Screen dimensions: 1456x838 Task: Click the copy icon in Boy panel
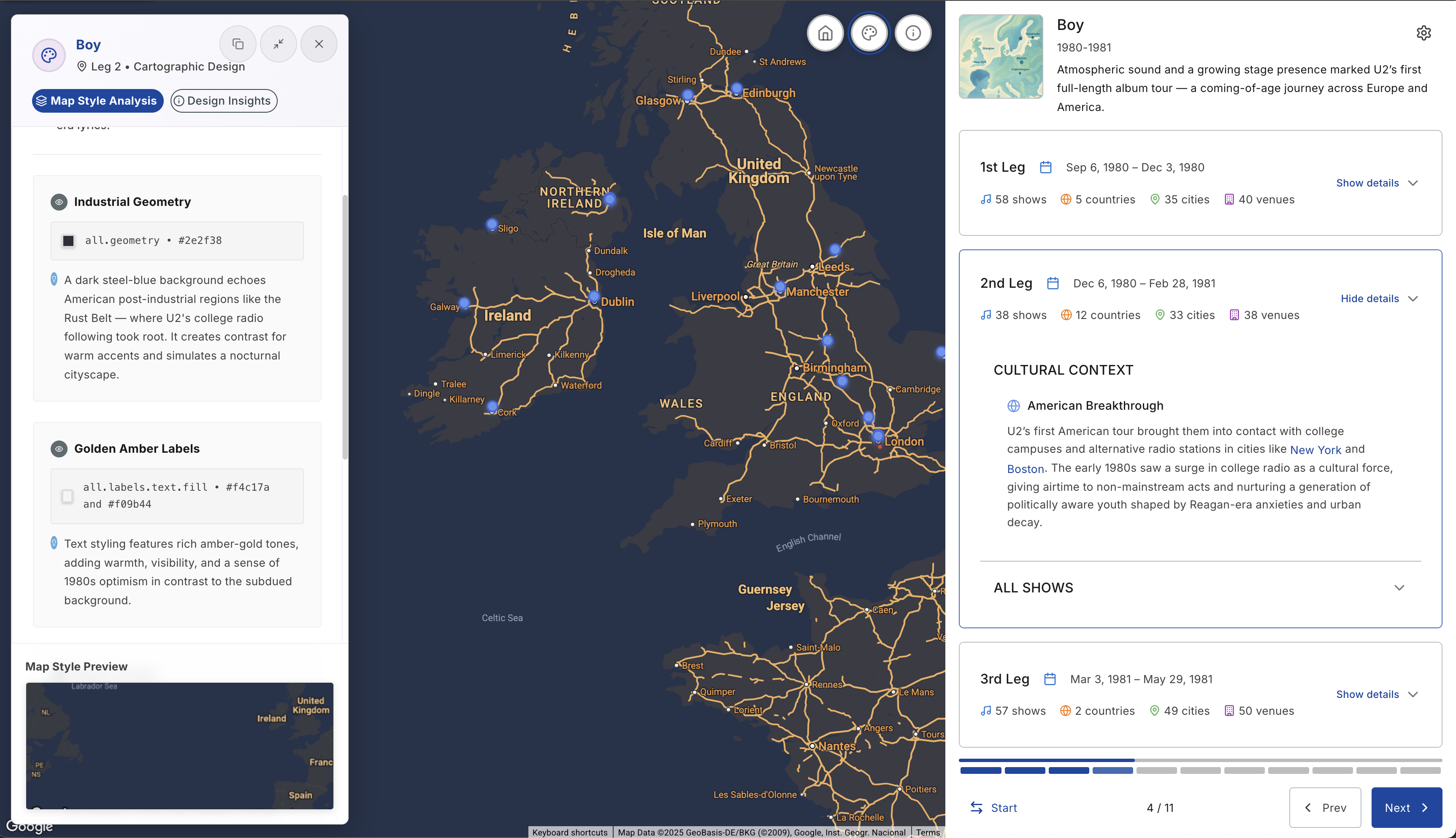[x=238, y=44]
